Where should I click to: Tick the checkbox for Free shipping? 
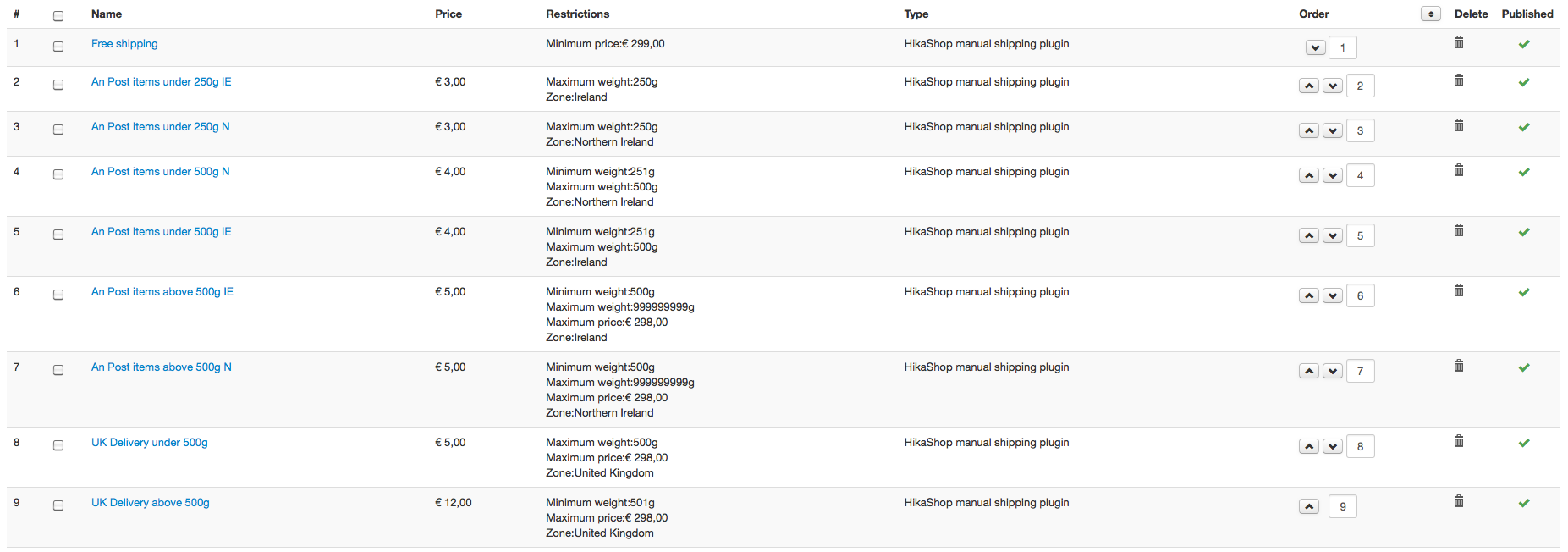click(58, 47)
